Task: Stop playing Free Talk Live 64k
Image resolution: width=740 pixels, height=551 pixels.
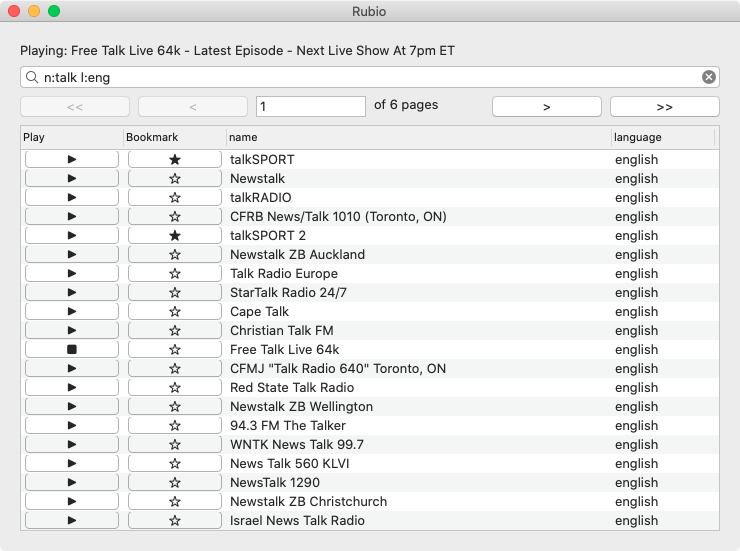Action: 72,349
